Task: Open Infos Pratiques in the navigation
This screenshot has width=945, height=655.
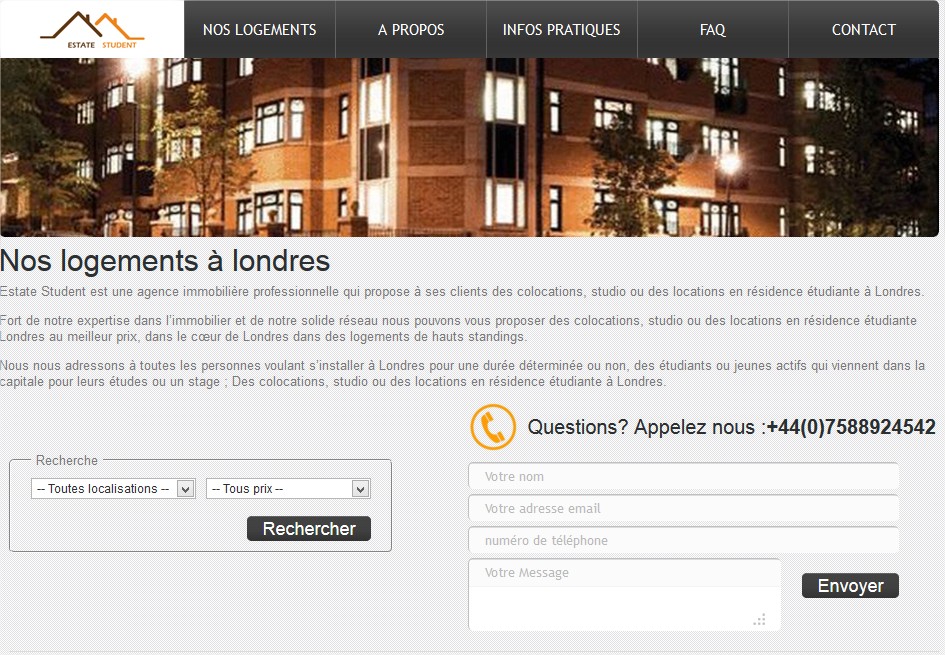Action: coord(561,30)
